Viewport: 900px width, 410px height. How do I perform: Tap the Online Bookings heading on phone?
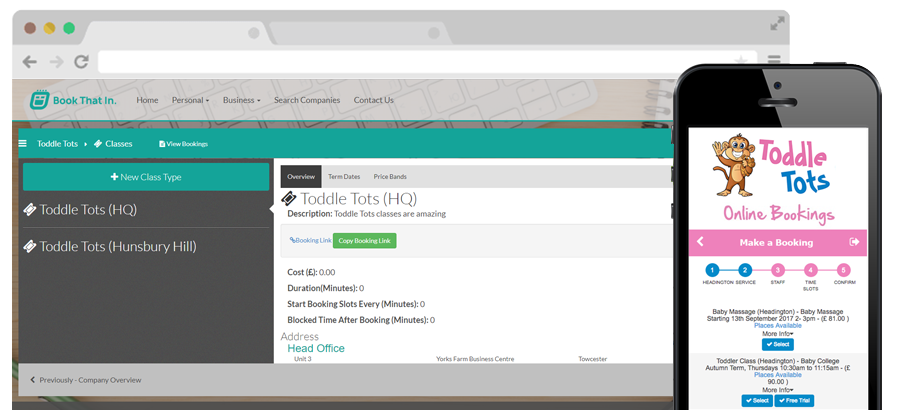click(x=778, y=214)
